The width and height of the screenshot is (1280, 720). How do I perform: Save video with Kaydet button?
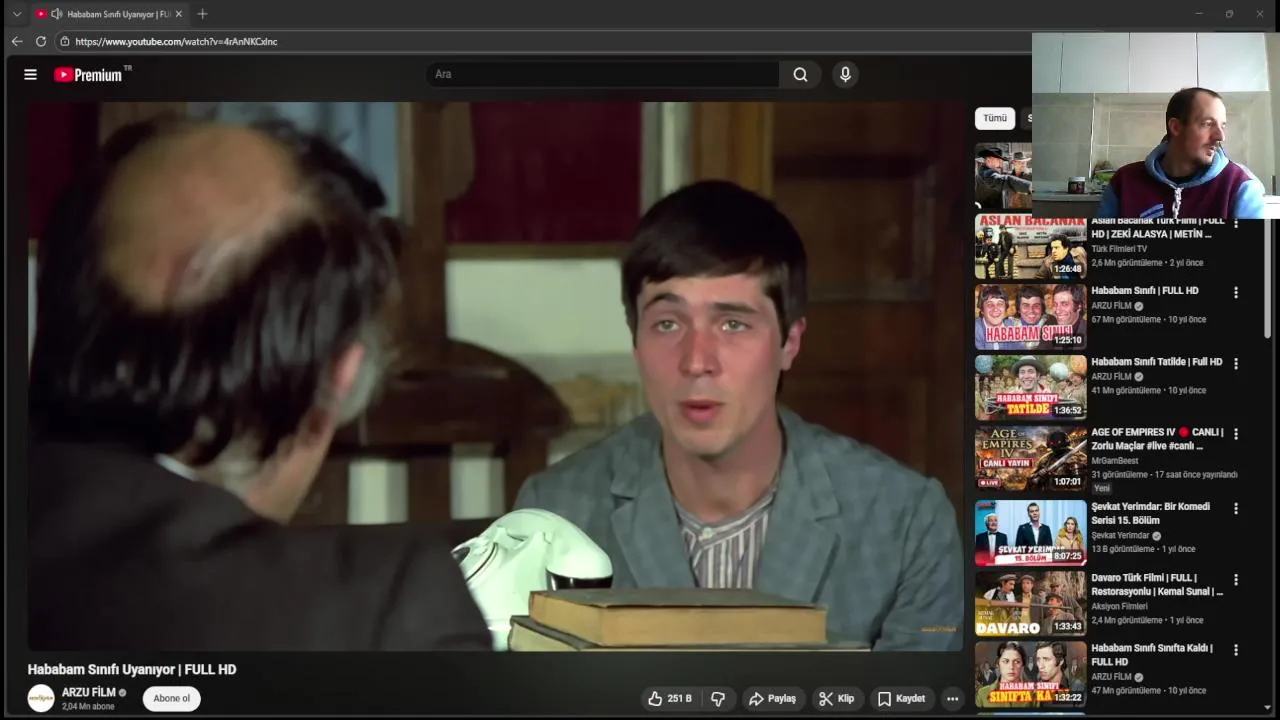(x=902, y=699)
